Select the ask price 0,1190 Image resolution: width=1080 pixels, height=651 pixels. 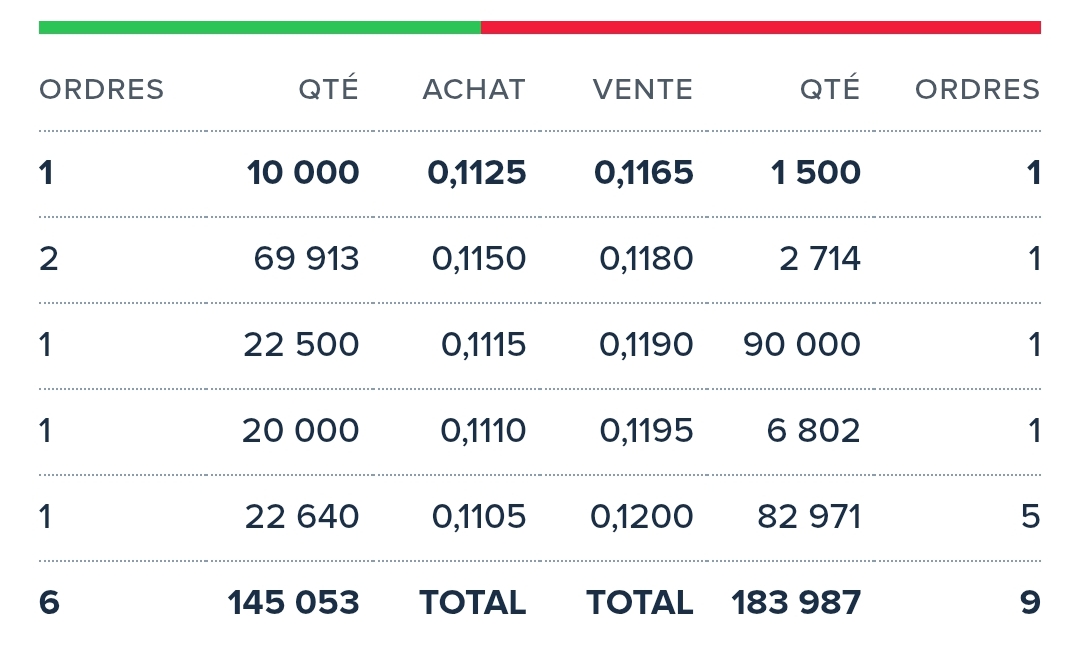(646, 345)
